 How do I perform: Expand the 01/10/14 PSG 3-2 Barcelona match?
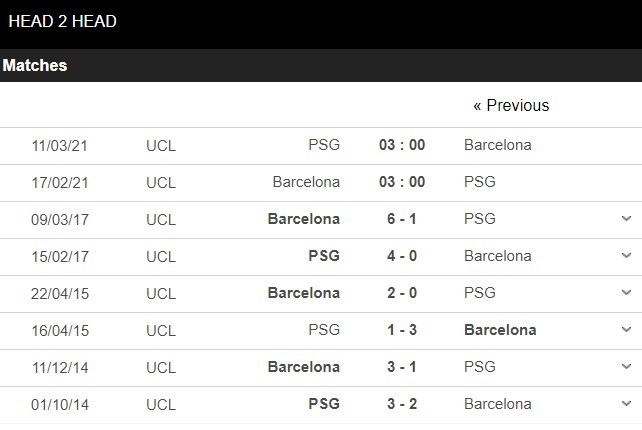click(626, 404)
